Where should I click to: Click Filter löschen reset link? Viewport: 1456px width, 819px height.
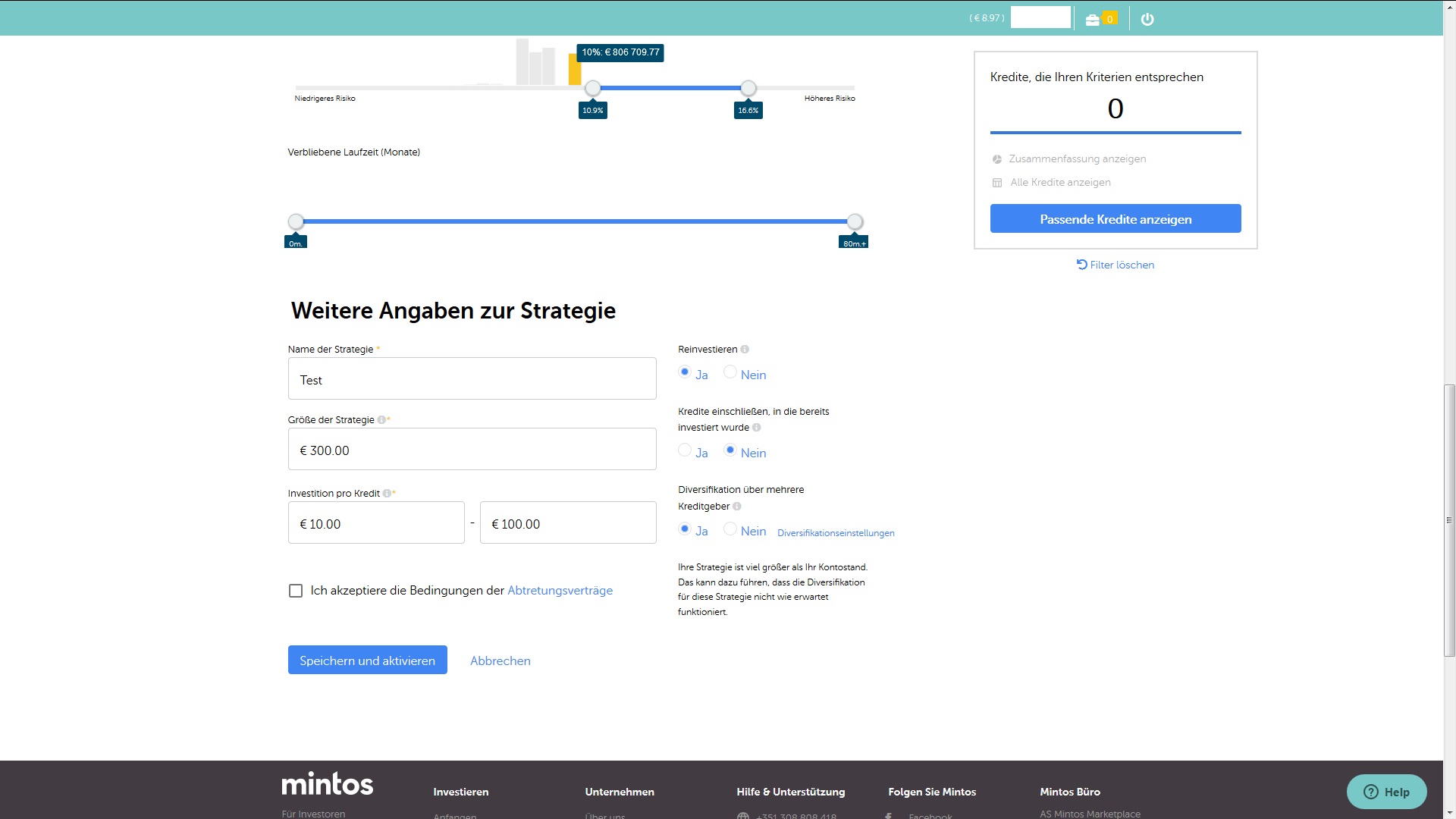(x=1116, y=265)
